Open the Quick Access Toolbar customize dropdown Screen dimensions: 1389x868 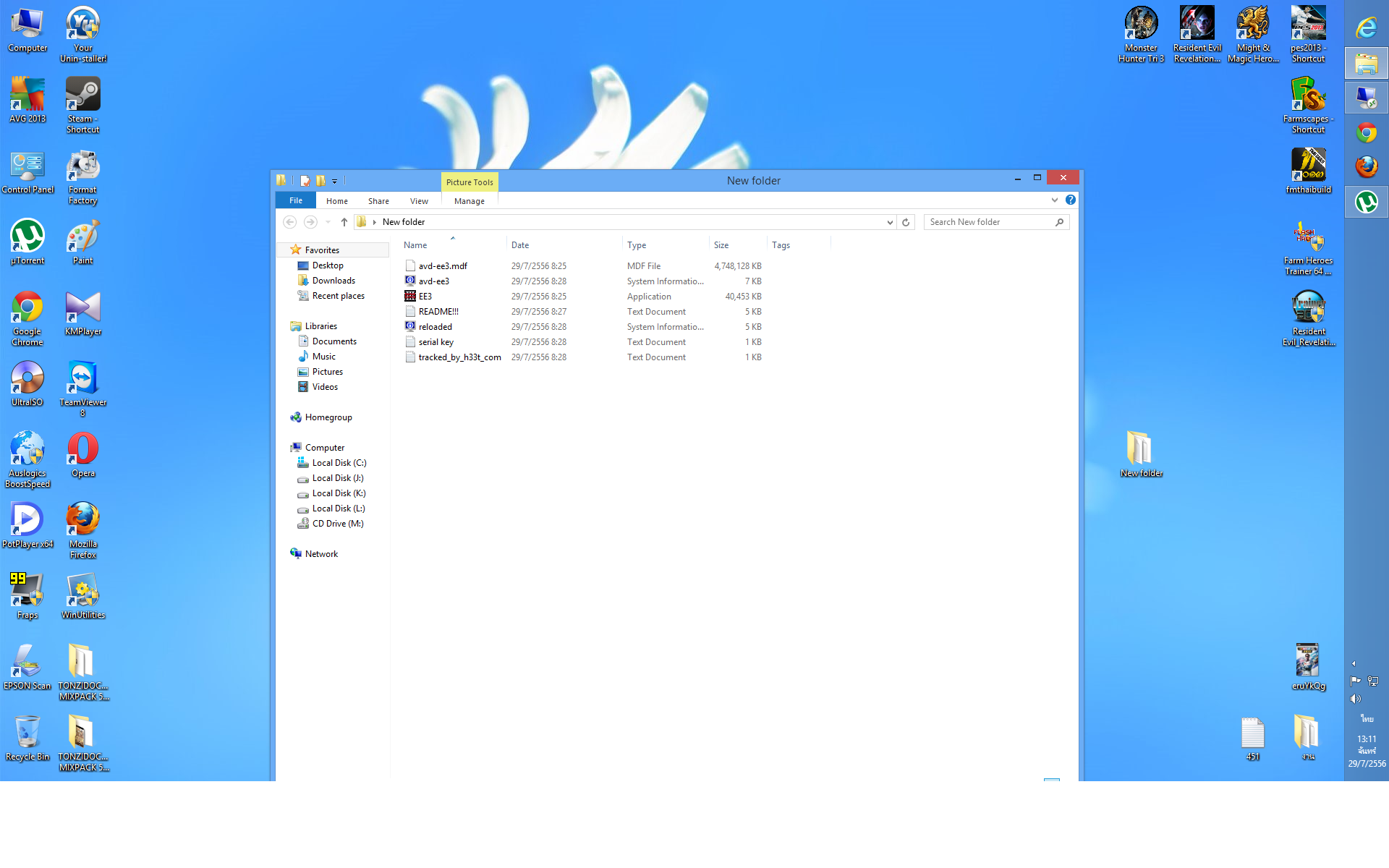[335, 182]
